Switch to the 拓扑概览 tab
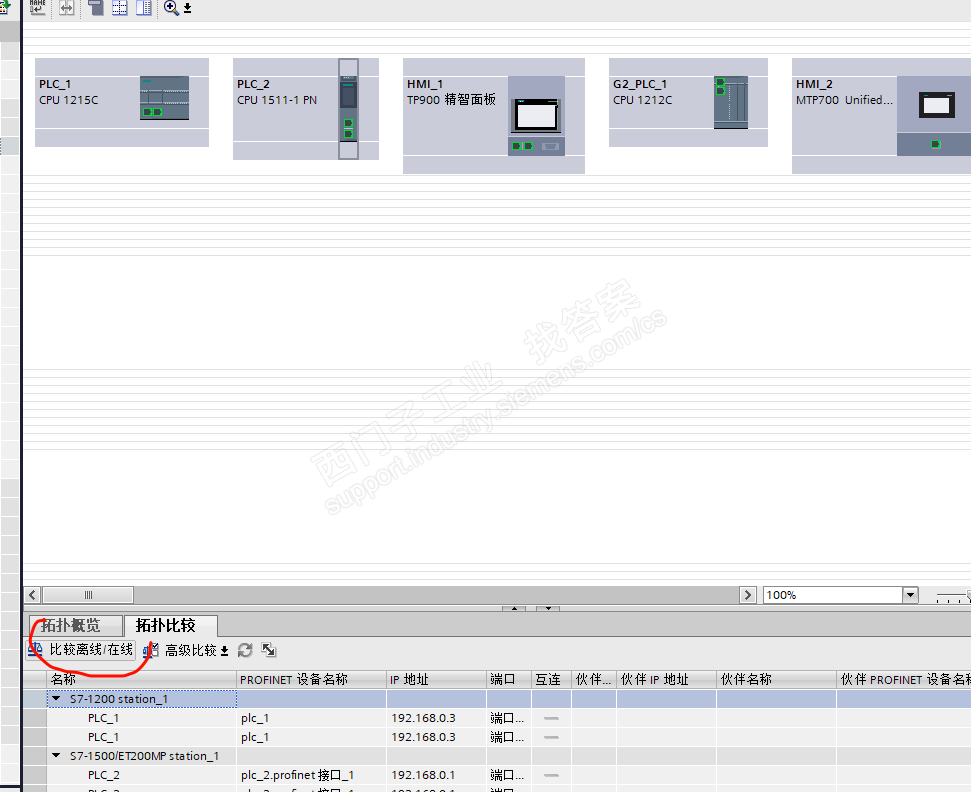971x792 pixels. 74,625
